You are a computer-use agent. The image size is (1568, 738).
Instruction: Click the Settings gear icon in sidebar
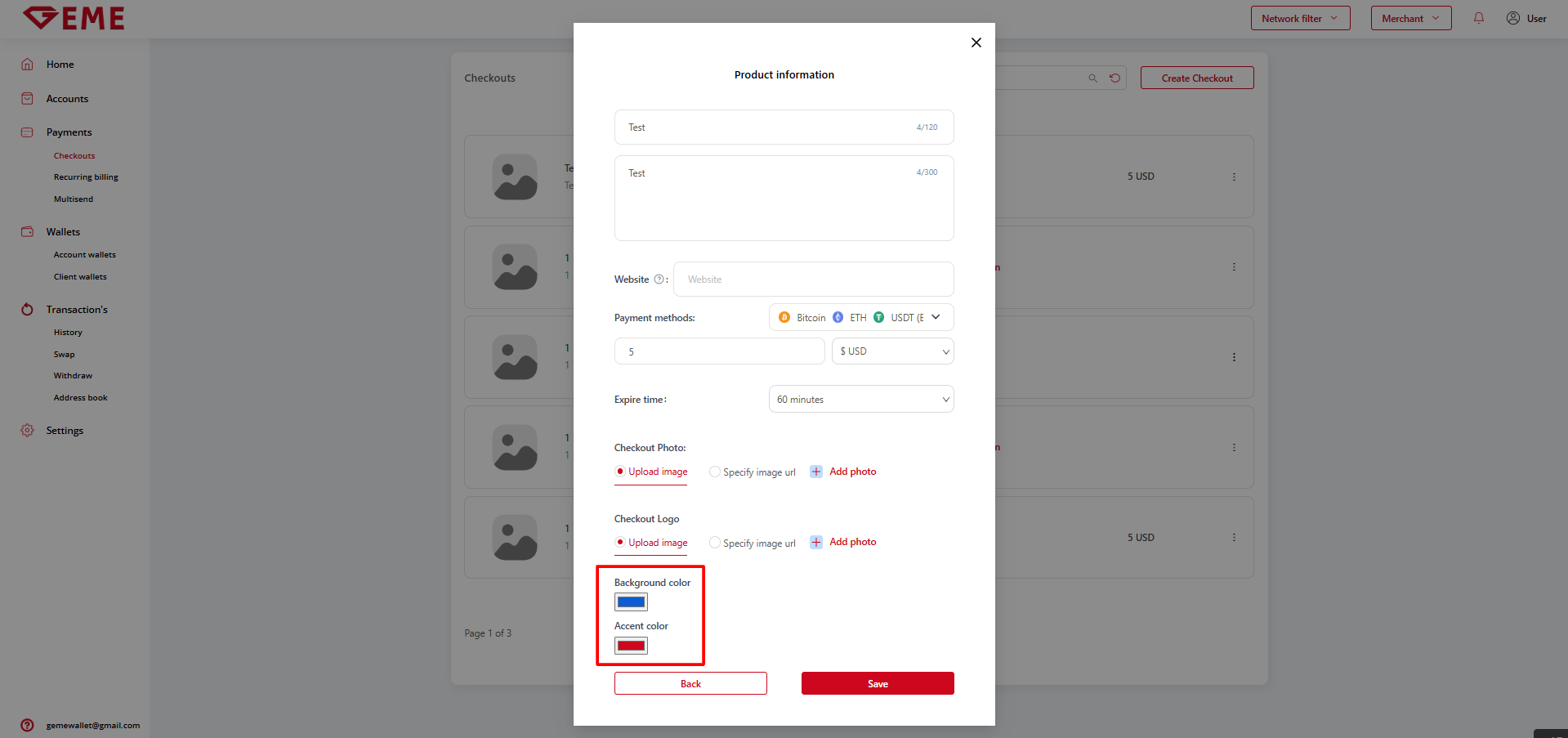click(27, 431)
